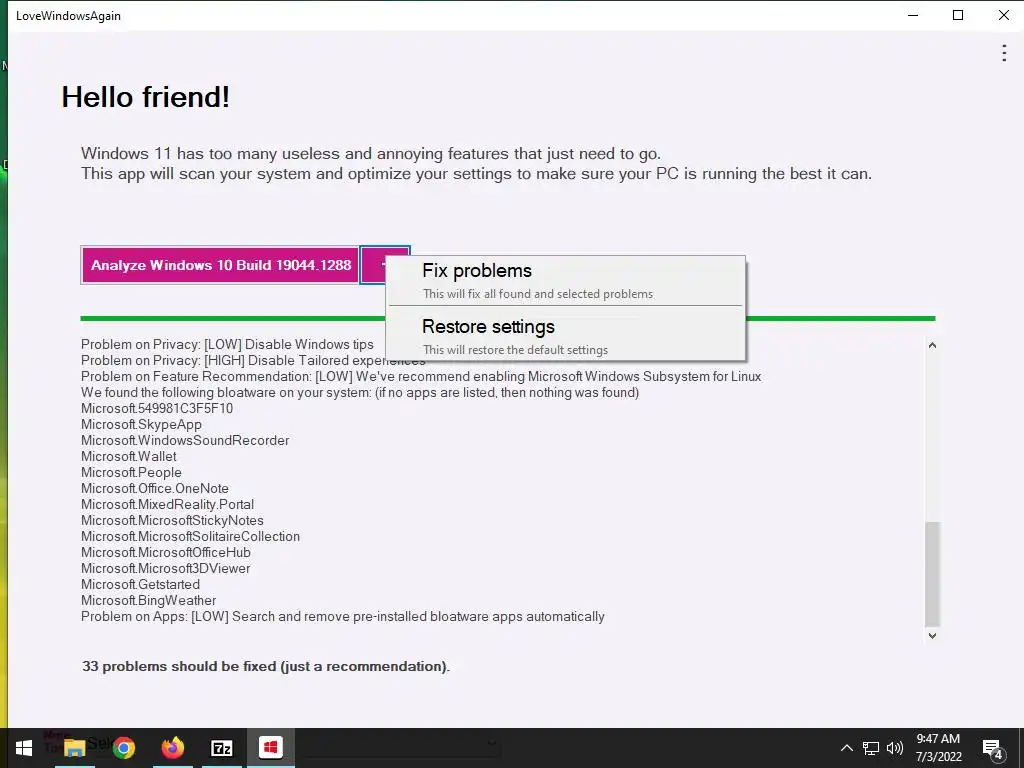Open the volume control tray icon

(x=895, y=748)
